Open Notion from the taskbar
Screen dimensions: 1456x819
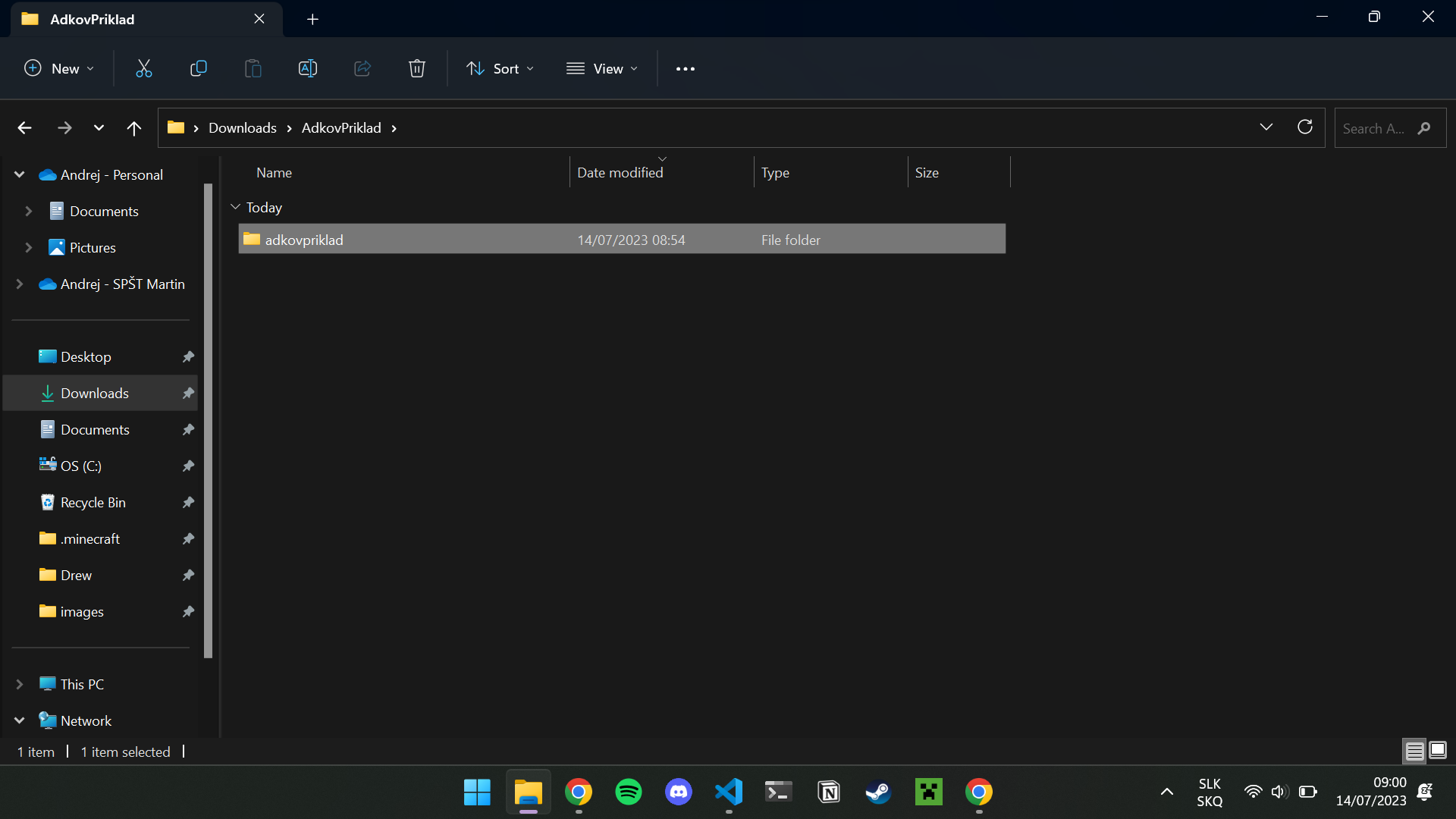(x=829, y=792)
